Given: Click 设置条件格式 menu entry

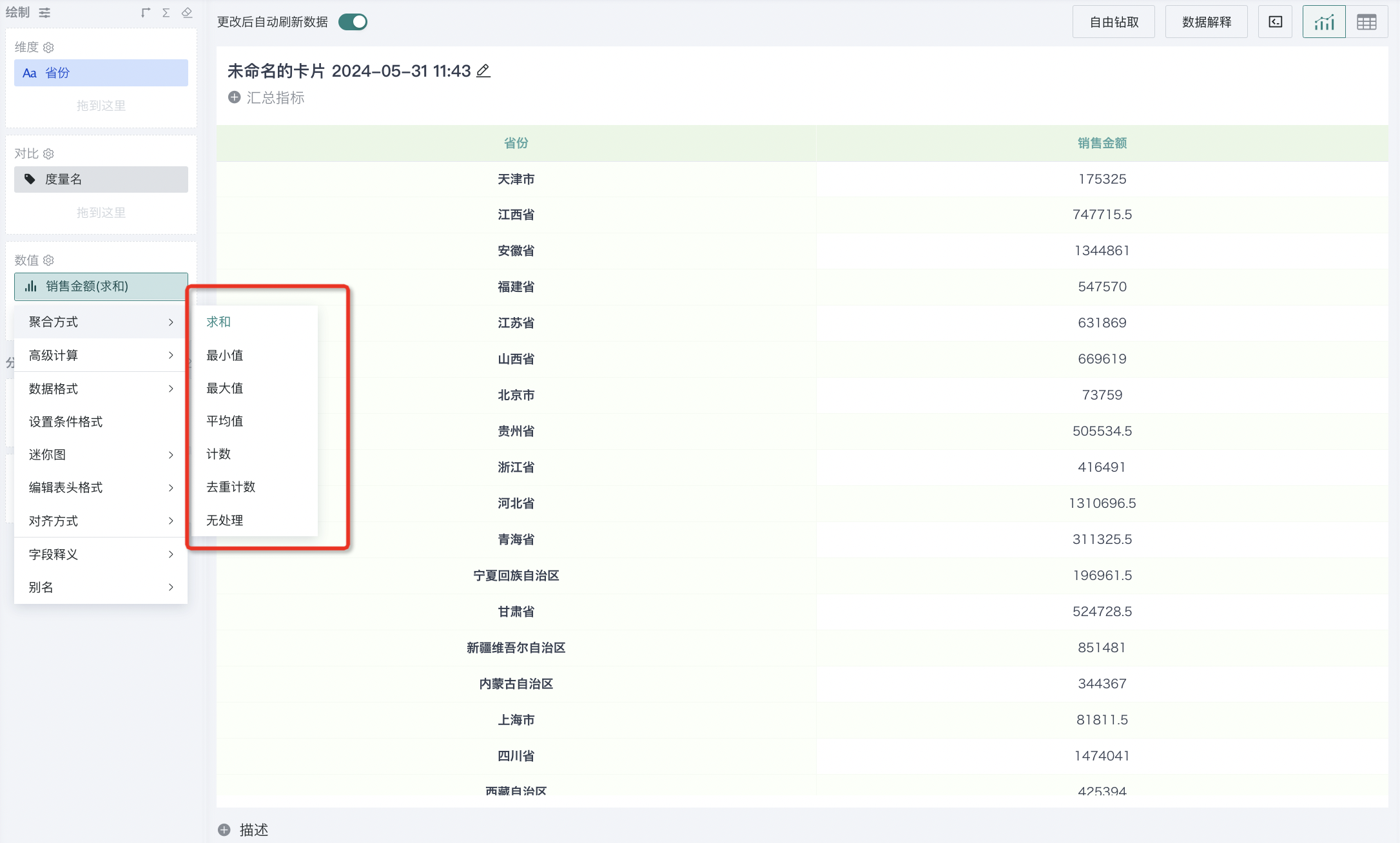Looking at the screenshot, I should pos(66,421).
